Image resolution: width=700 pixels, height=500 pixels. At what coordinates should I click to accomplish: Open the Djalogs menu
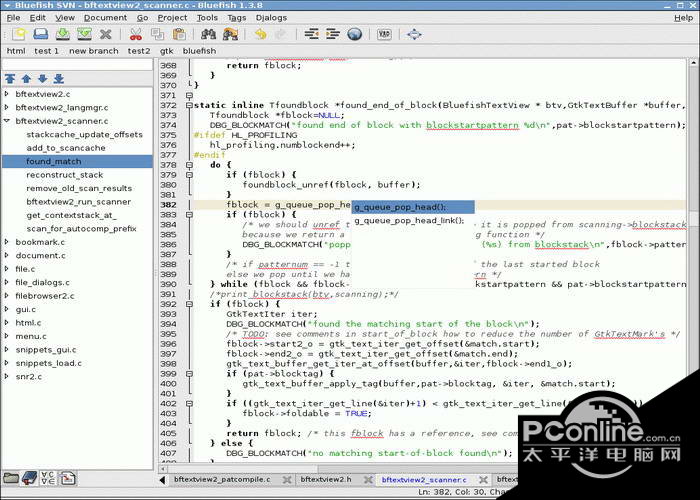tap(271, 17)
